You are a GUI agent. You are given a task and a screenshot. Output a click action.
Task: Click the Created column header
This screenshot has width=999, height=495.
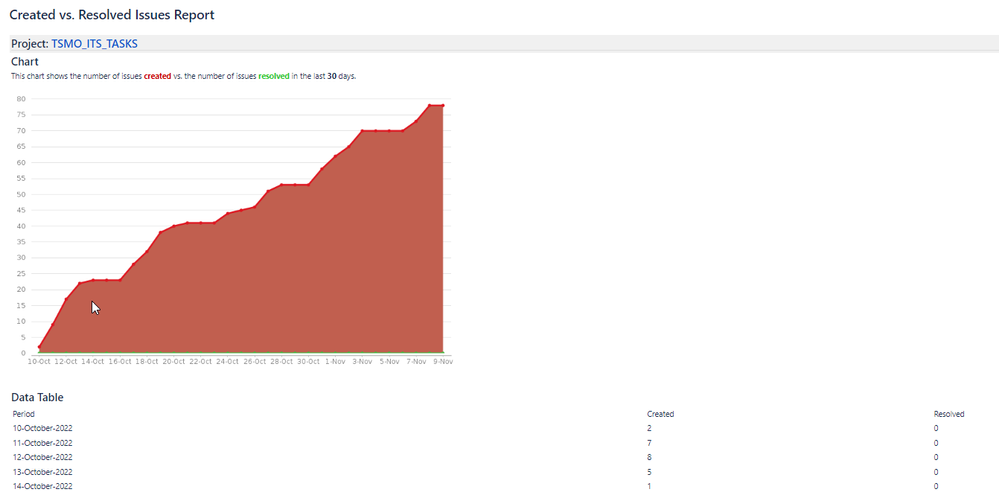[x=660, y=414]
